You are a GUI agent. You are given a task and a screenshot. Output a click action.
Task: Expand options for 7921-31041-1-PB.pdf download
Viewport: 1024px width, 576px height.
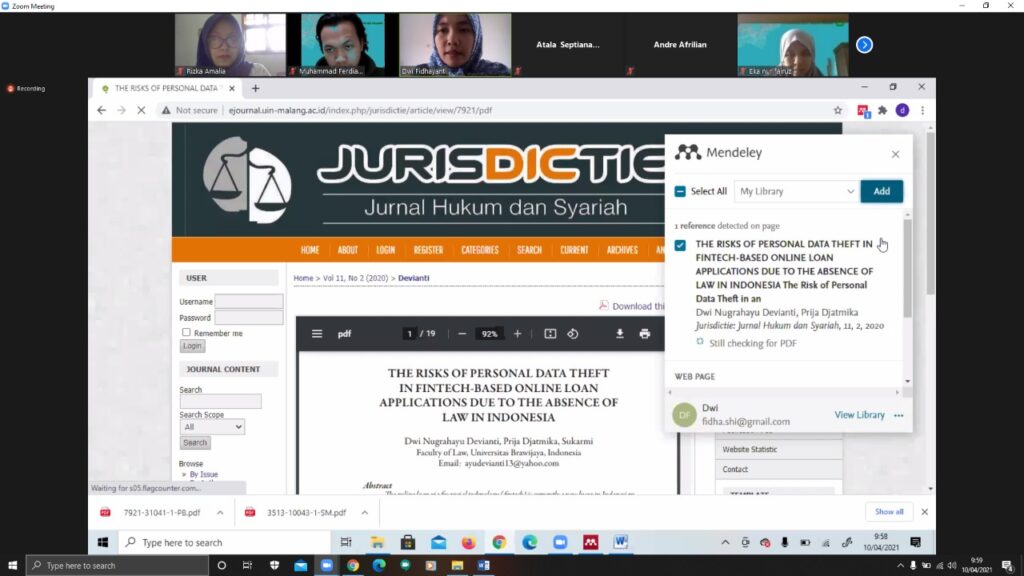point(222,512)
